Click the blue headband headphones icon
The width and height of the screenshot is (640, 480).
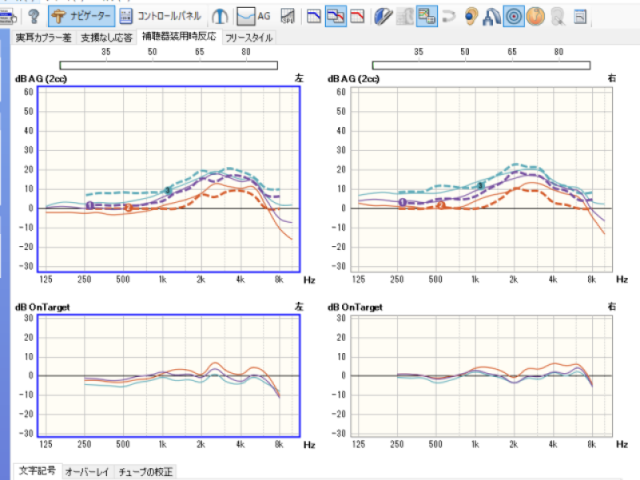pyautogui.click(x=492, y=16)
